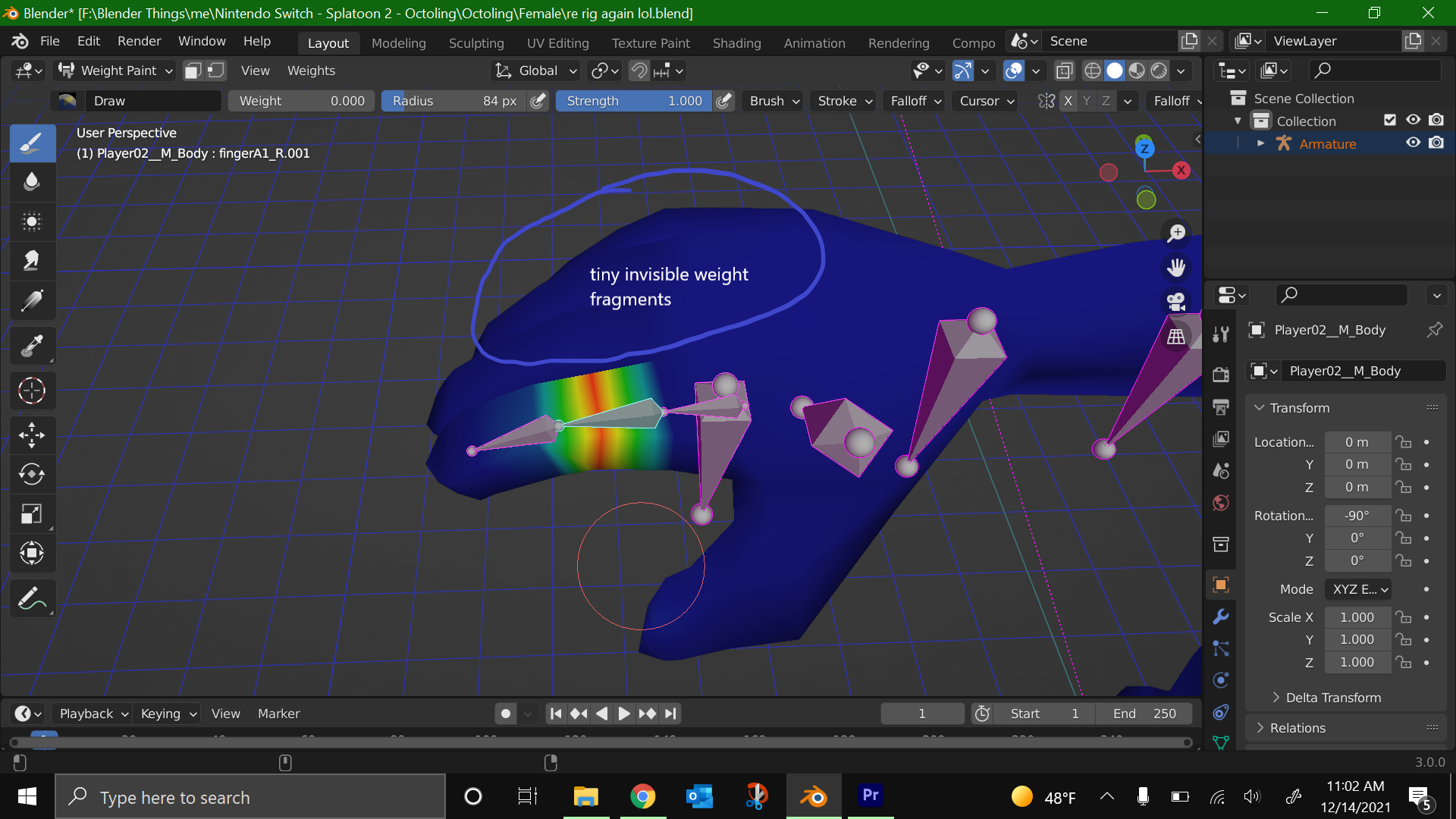This screenshot has width=1456, height=819.
Task: Toggle X axis symmetry button
Action: point(1068,101)
